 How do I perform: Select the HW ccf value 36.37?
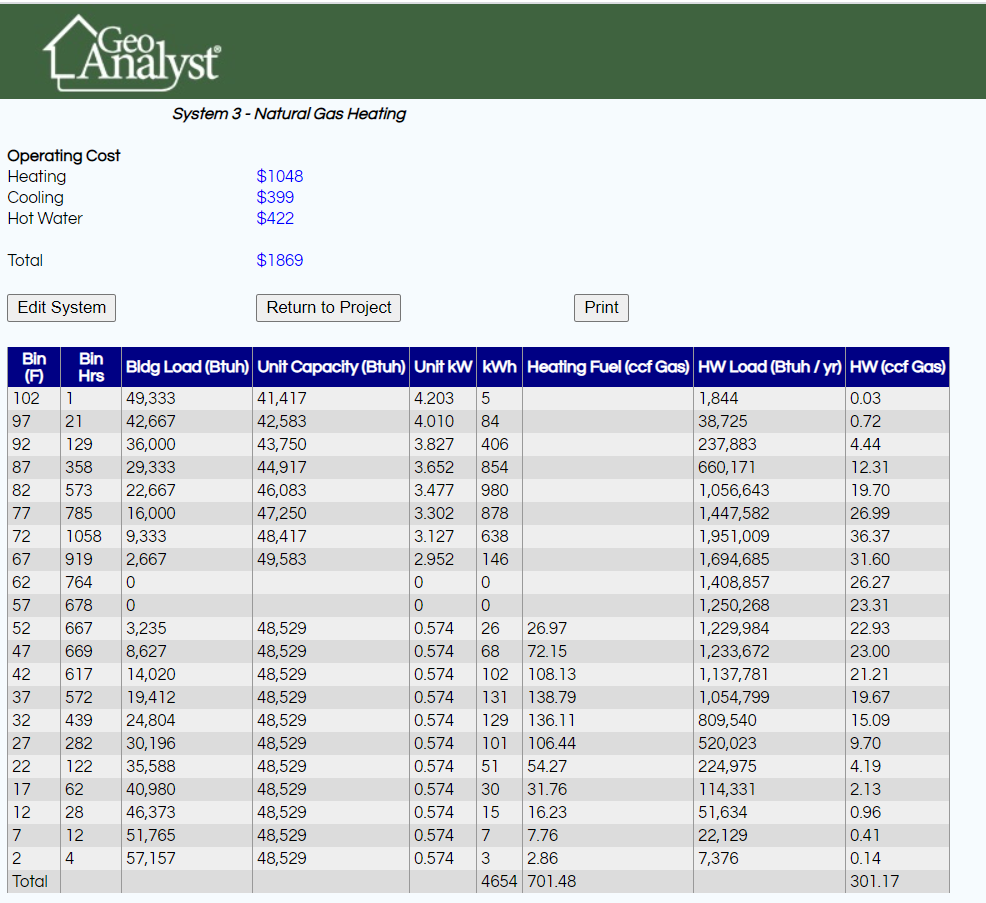tap(870, 536)
